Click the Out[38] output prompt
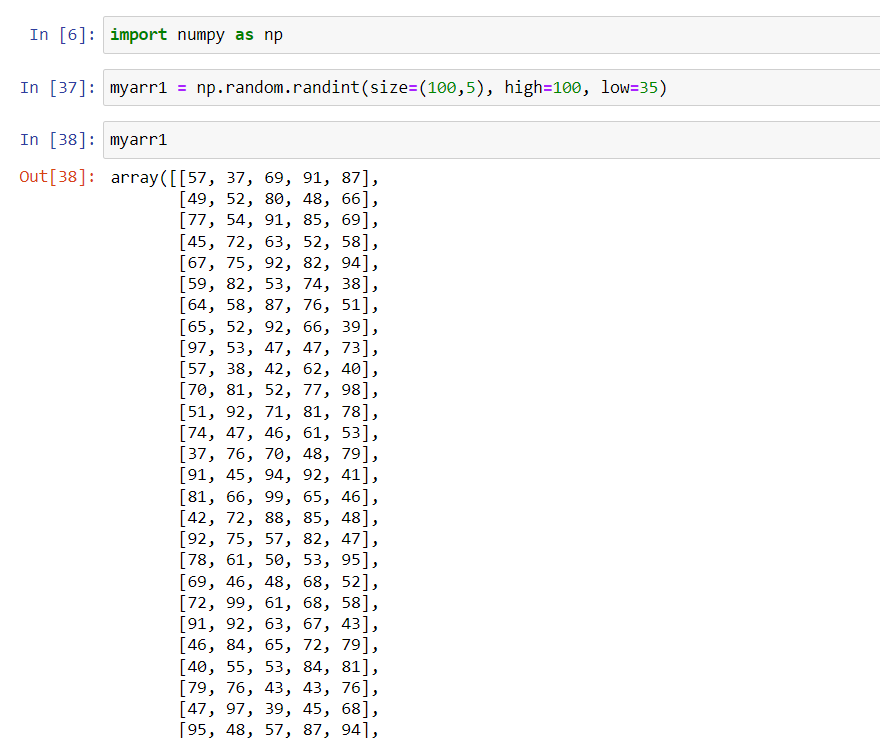 click(57, 177)
